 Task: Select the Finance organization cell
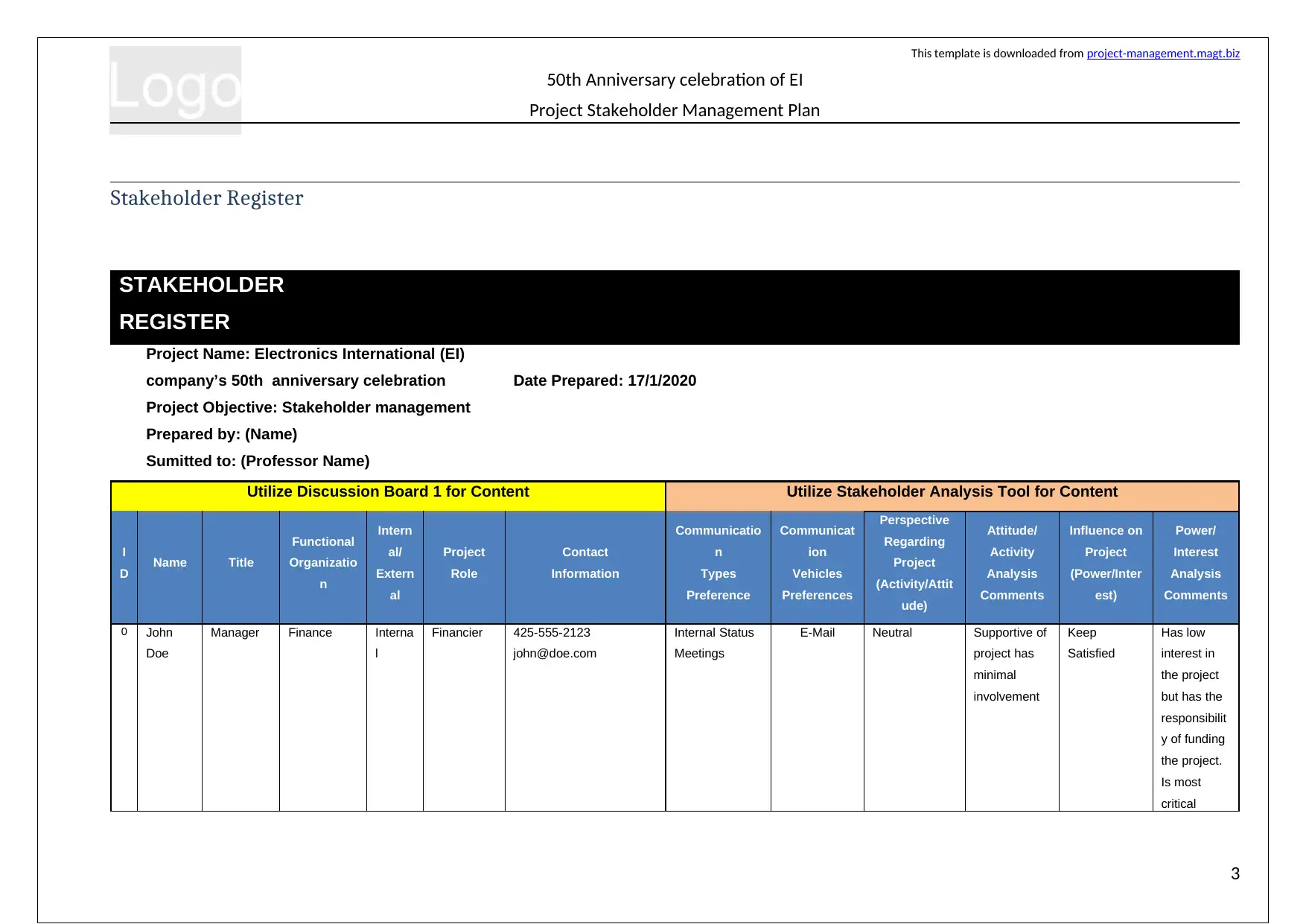click(323, 717)
